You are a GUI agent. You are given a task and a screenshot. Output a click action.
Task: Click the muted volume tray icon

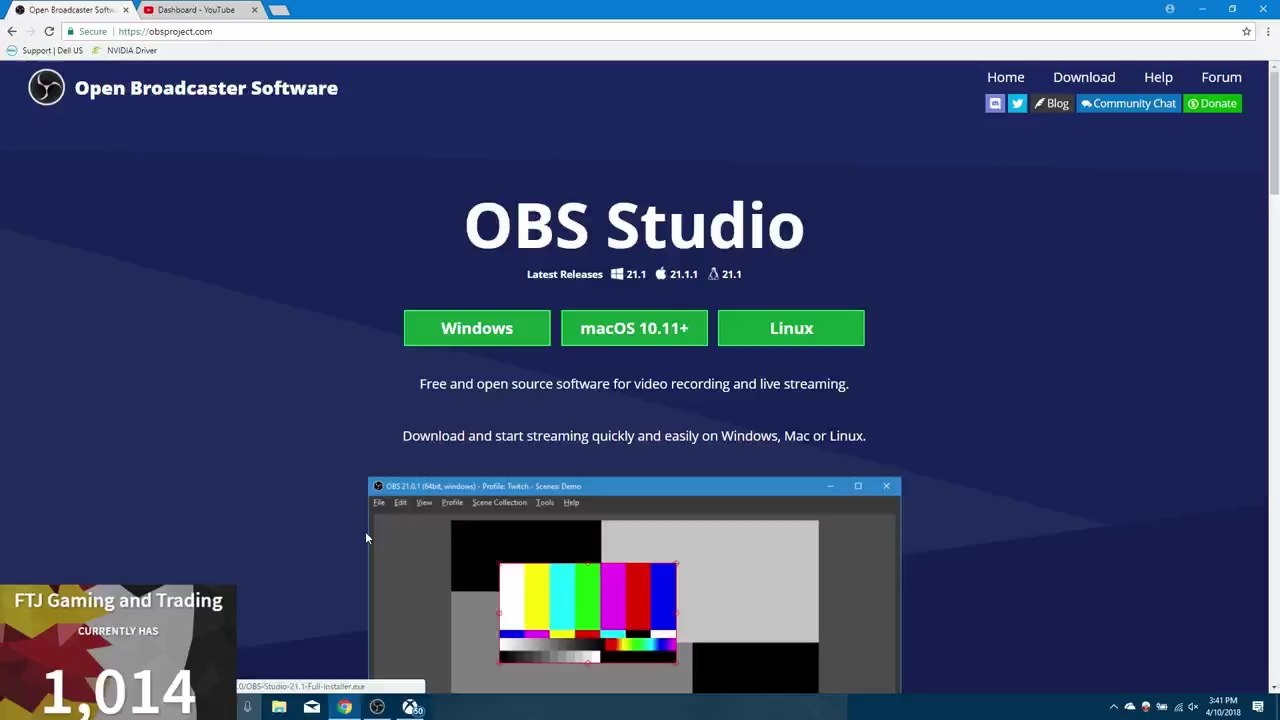pos(1193,707)
